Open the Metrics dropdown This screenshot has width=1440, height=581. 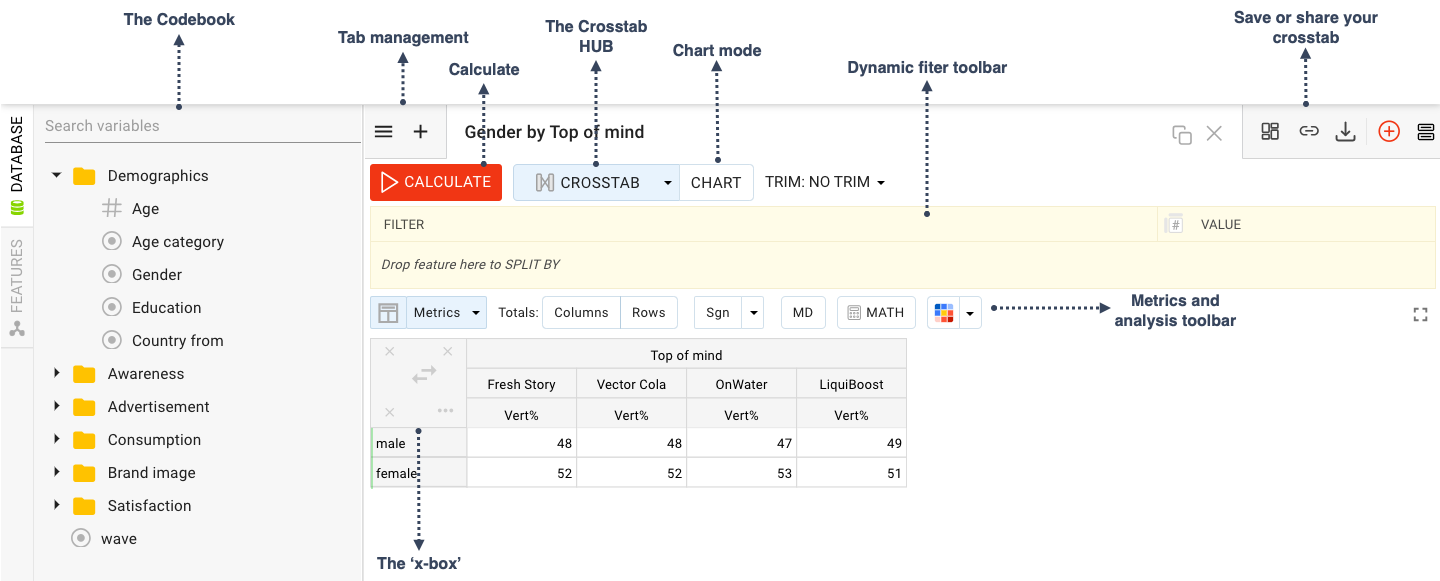(446, 312)
